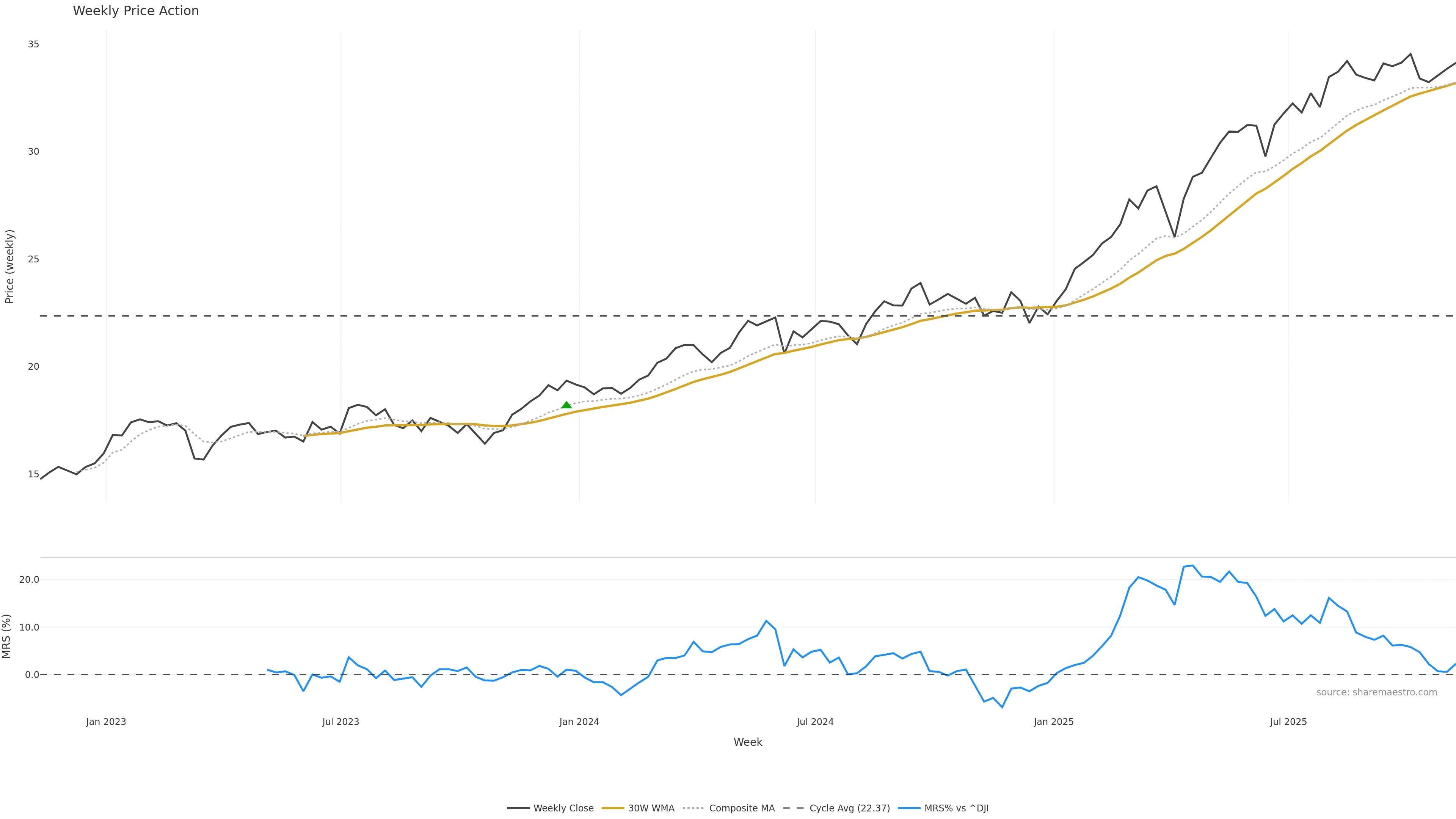Click the Week x-axis title
This screenshot has height=819, width=1456.
click(748, 742)
